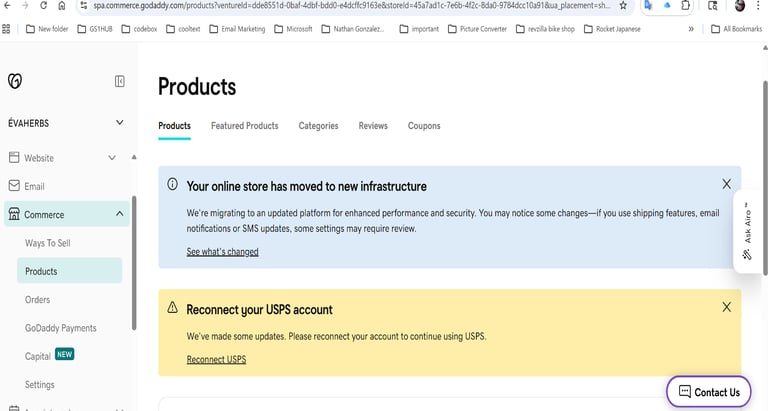
Task: Open the Contact Us chat button
Action: (x=708, y=392)
